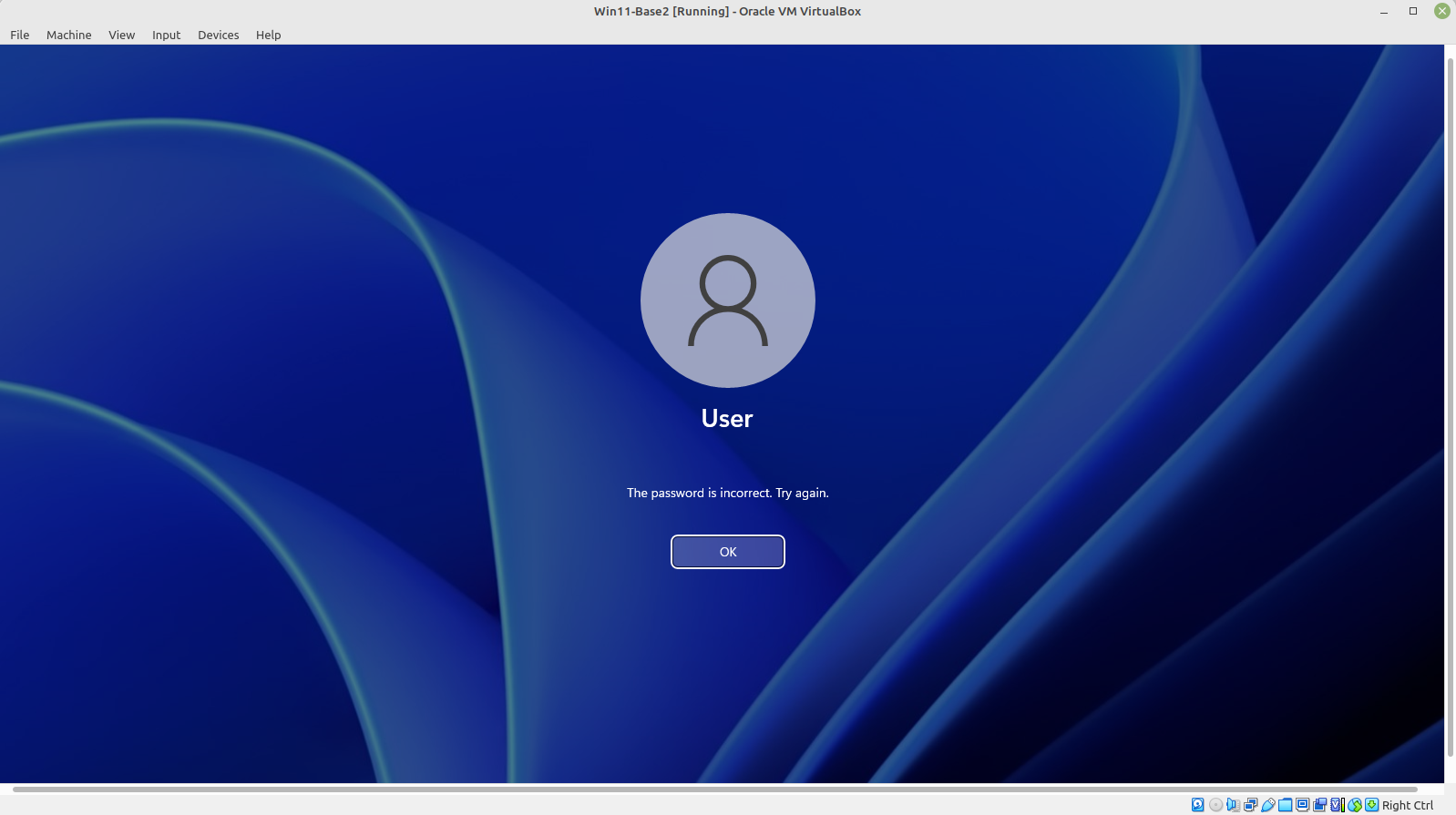1456x815 pixels.
Task: Click the user avatar picture
Action: click(728, 301)
